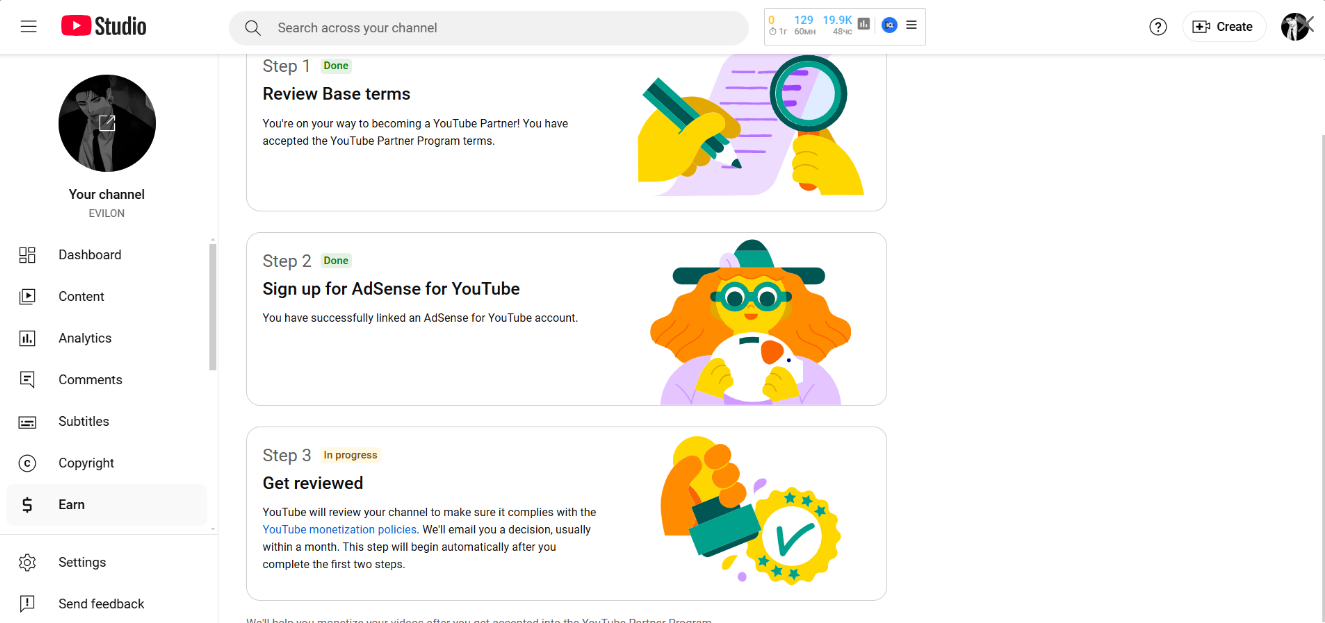Open the account avatar menu

pyautogui.click(x=1296, y=27)
